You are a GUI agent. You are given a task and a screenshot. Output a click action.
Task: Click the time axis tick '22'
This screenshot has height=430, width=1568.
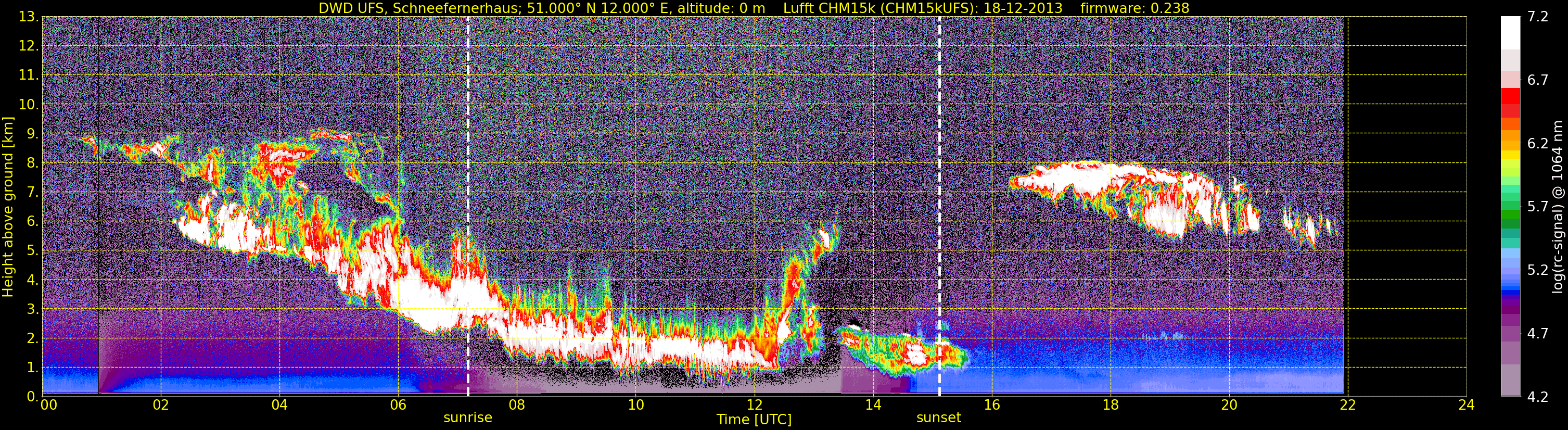1348,405
